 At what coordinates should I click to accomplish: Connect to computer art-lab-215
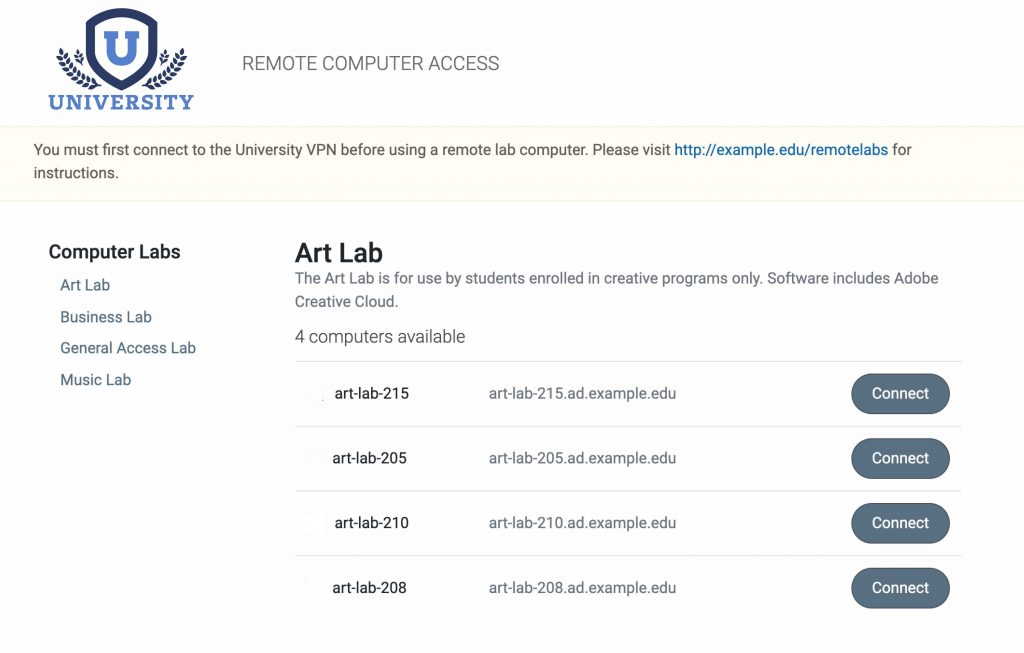899,393
